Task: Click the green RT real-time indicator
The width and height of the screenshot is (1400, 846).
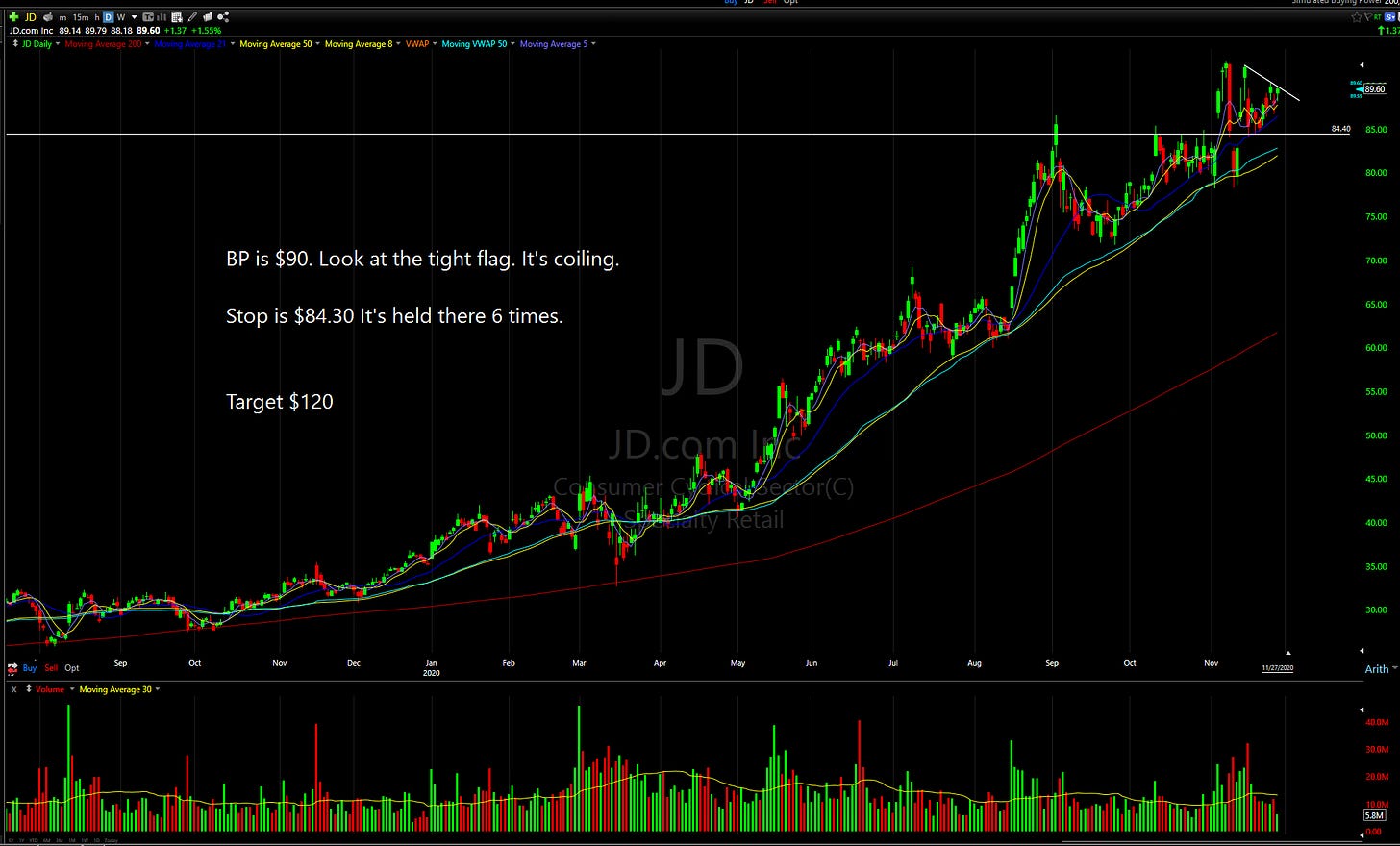Action: coord(1377,16)
